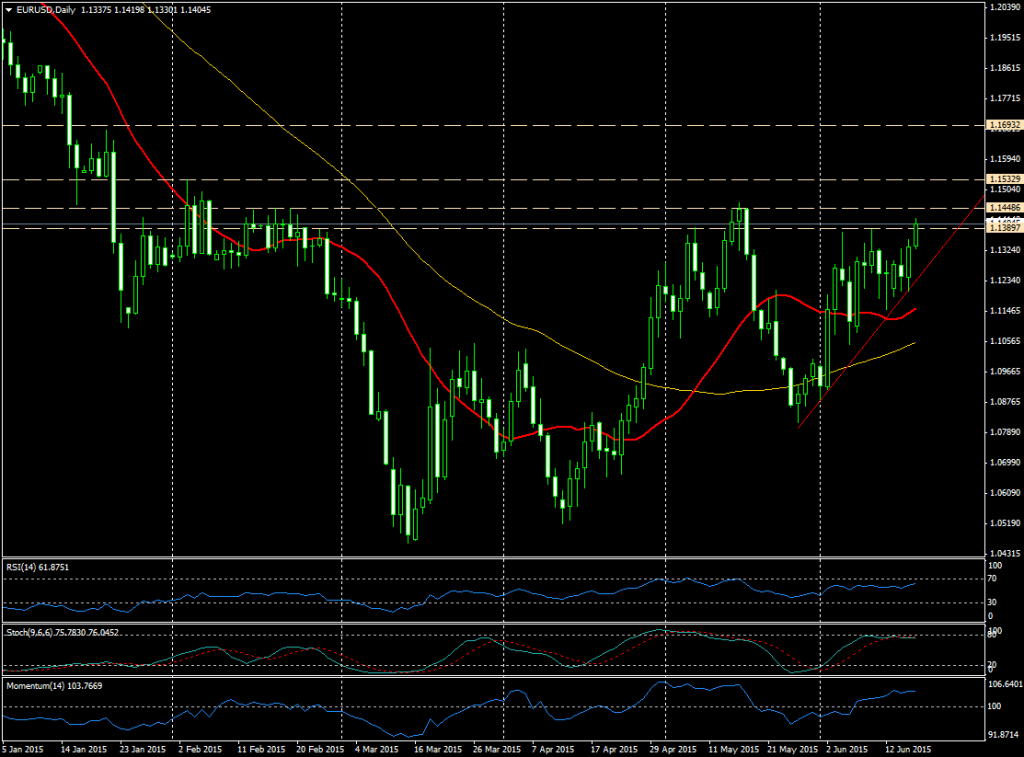Screen dimensions: 1024x757
Task: Select the EURUSD,Daily chart title
Action: tap(47, 8)
